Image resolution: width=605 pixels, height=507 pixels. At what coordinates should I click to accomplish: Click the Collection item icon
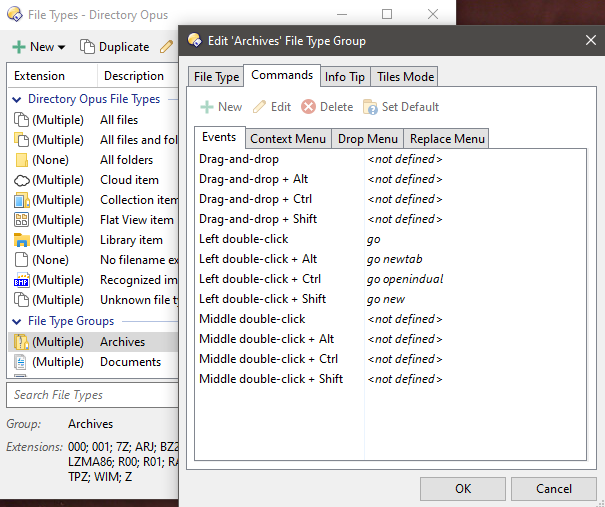[x=21, y=200]
